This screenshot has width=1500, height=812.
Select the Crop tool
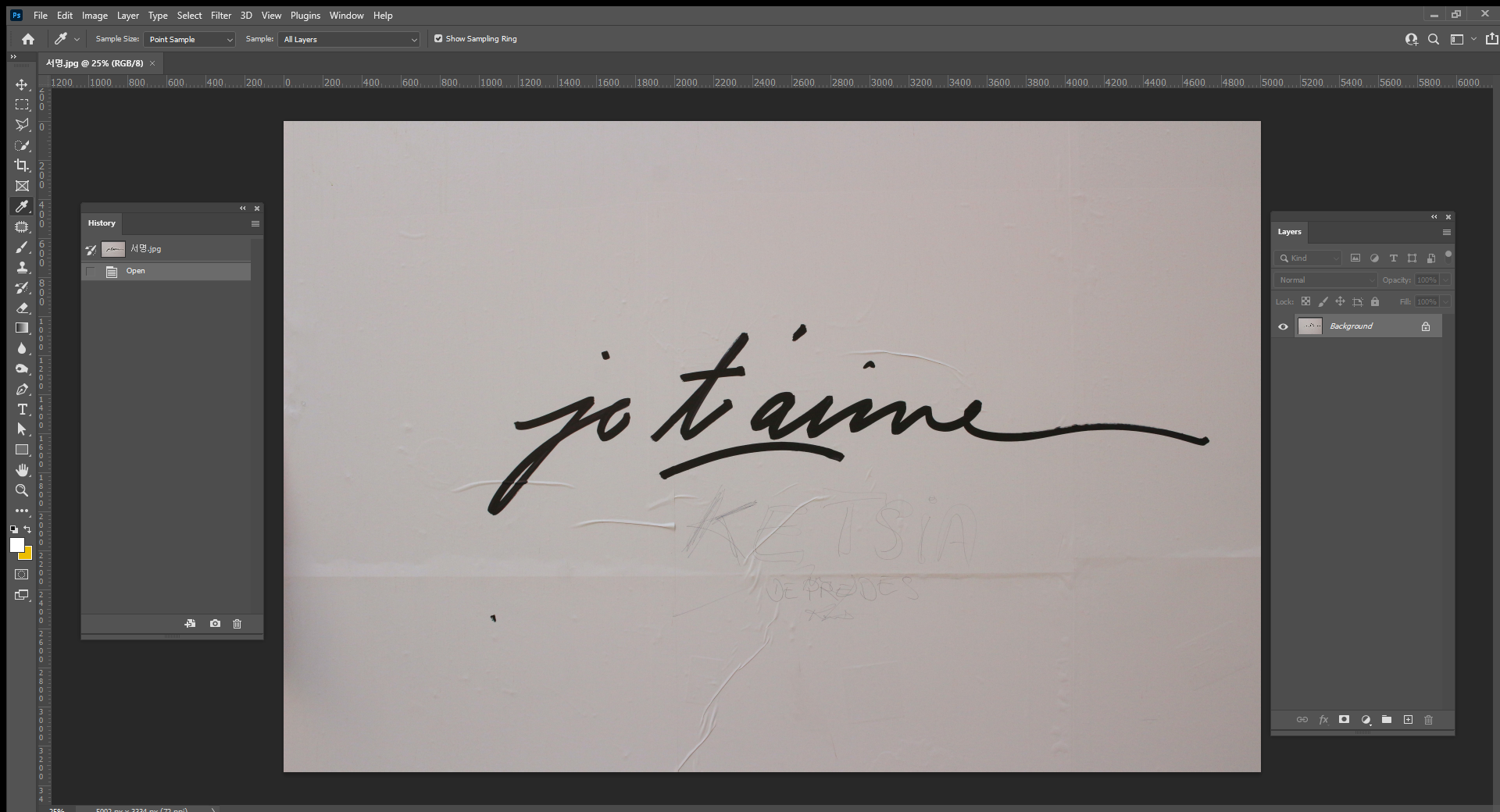click(22, 166)
